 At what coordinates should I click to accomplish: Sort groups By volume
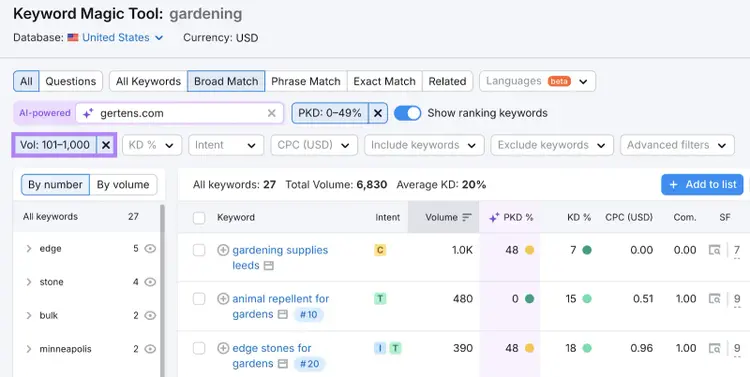point(123,185)
